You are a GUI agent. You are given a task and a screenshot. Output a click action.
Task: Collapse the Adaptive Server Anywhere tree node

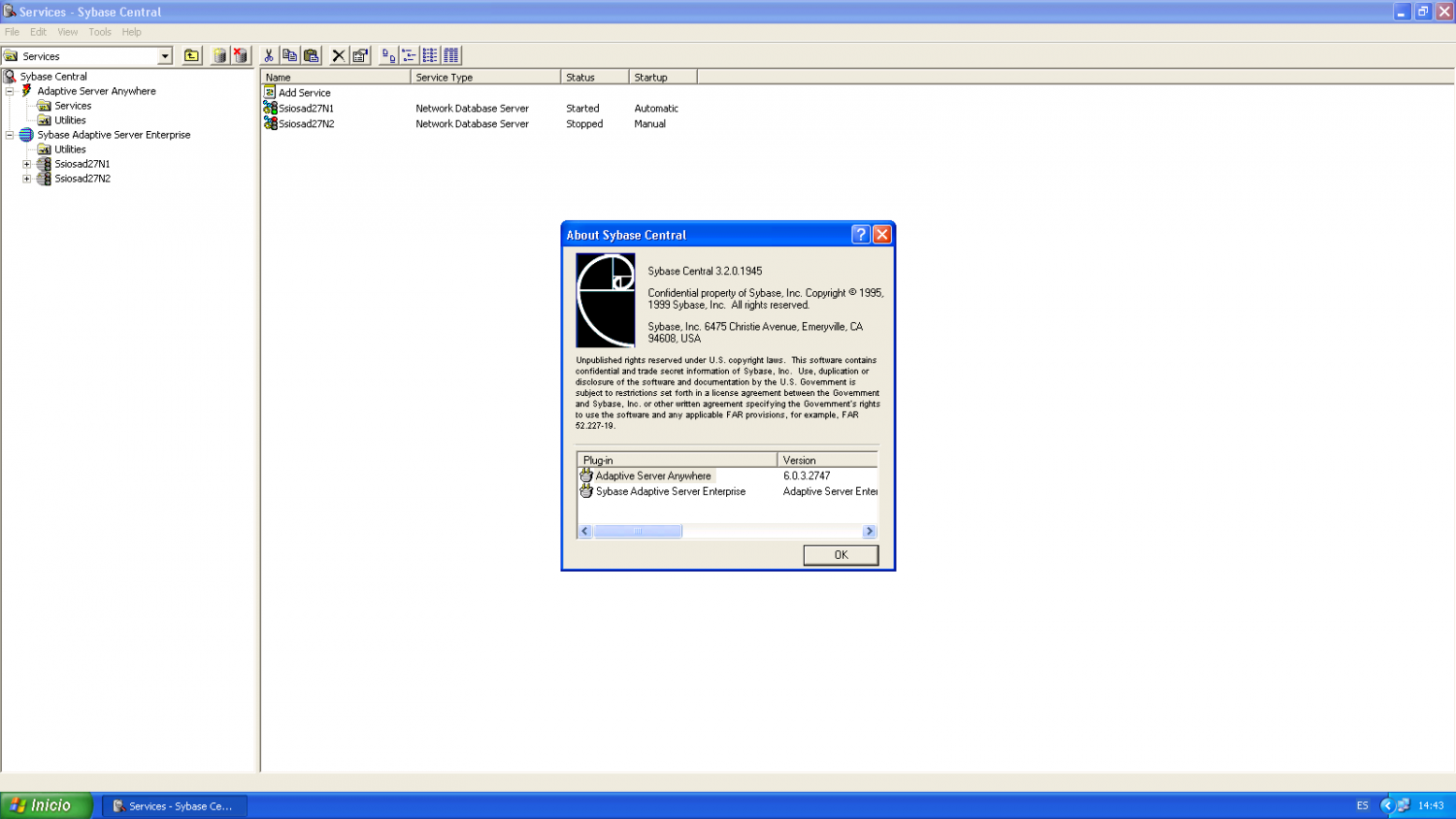(x=10, y=90)
